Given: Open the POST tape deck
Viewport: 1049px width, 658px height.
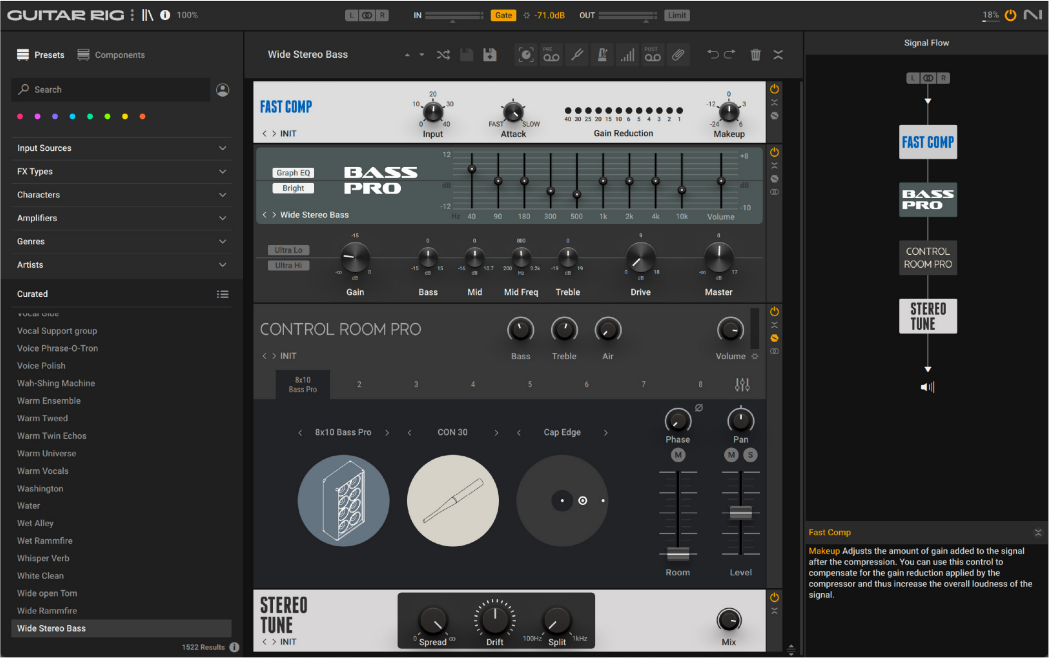Looking at the screenshot, I should coord(652,55).
